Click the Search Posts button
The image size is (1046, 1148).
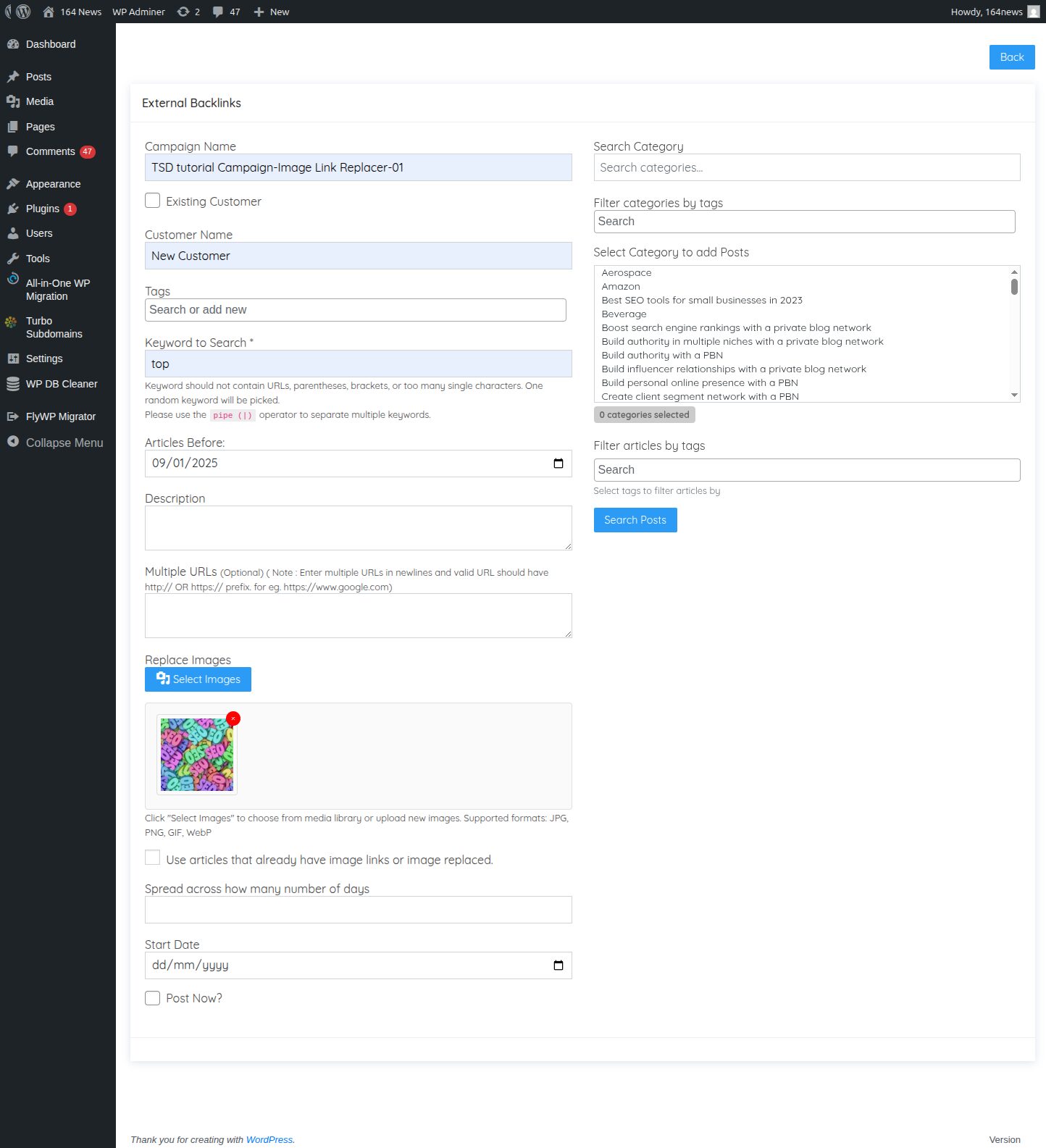pos(635,520)
